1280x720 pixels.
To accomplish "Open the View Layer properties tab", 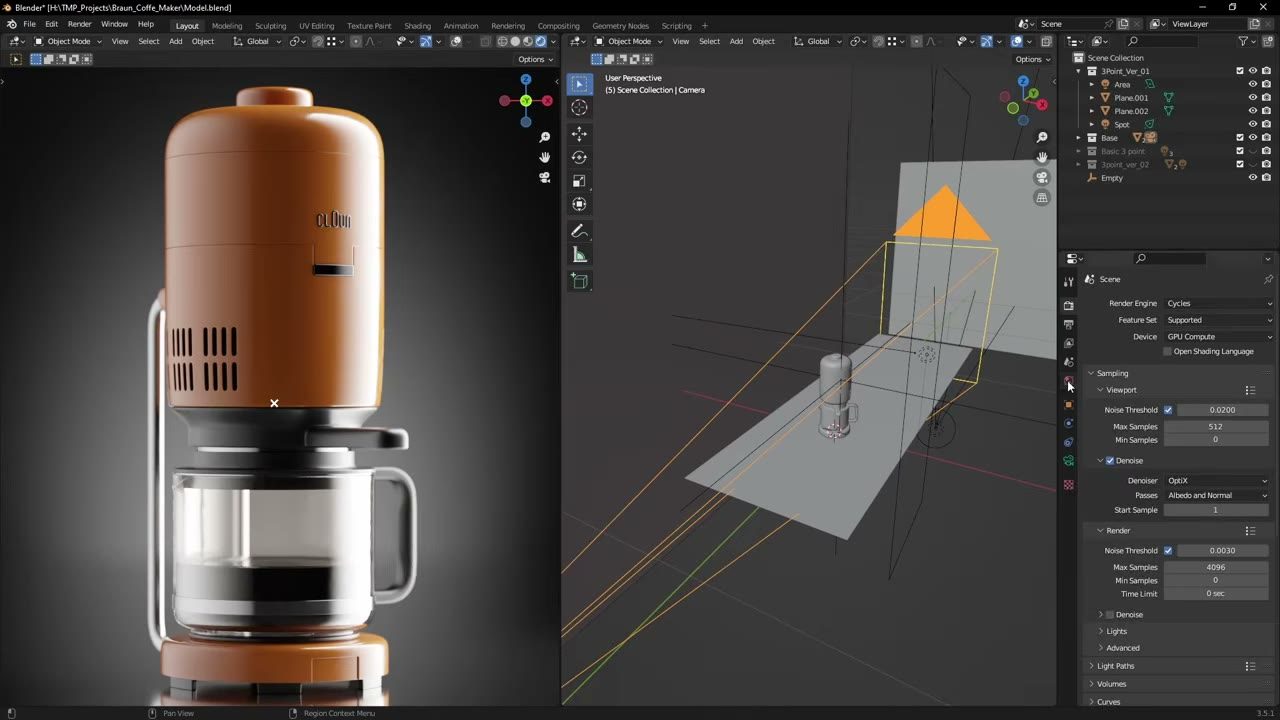I will point(1069,343).
